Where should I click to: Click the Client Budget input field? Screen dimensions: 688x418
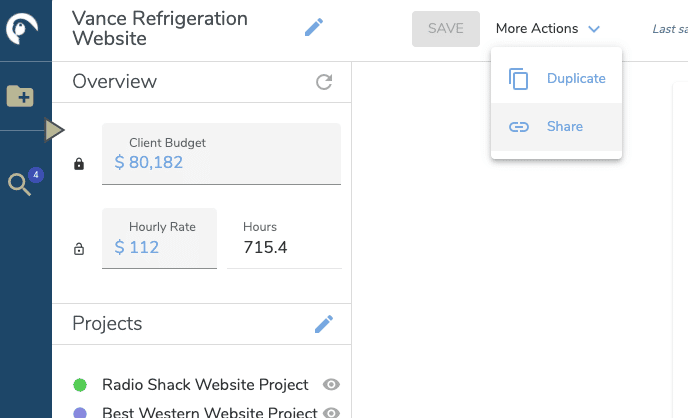pyautogui.click(x=221, y=162)
